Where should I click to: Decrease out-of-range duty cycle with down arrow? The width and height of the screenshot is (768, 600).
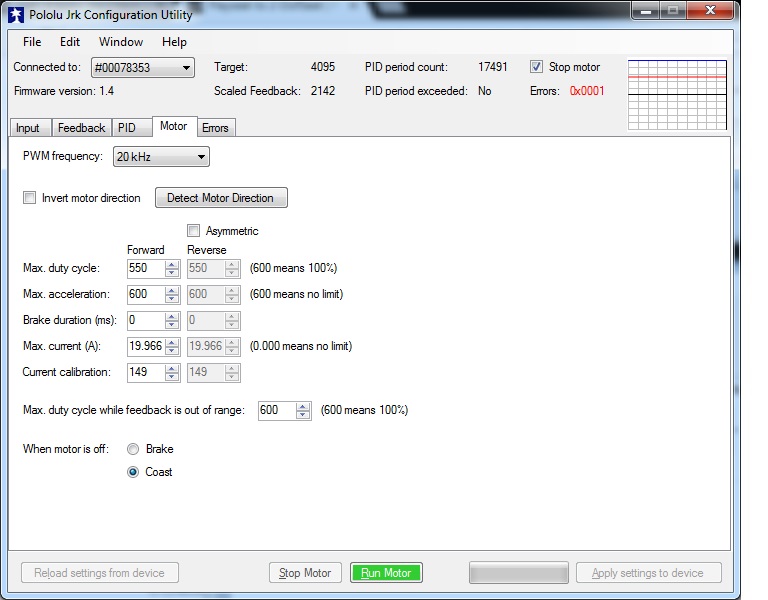coord(303,415)
